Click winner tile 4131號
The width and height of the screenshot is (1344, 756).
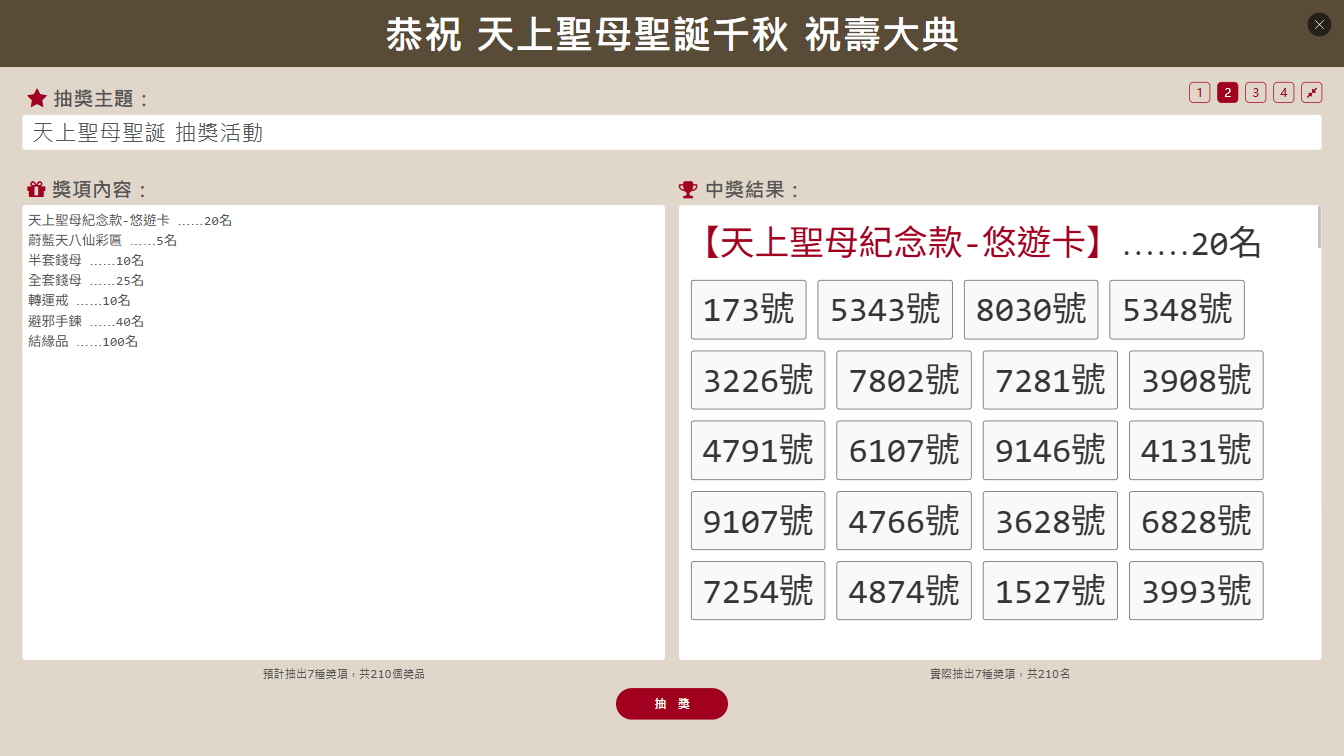coord(1196,450)
